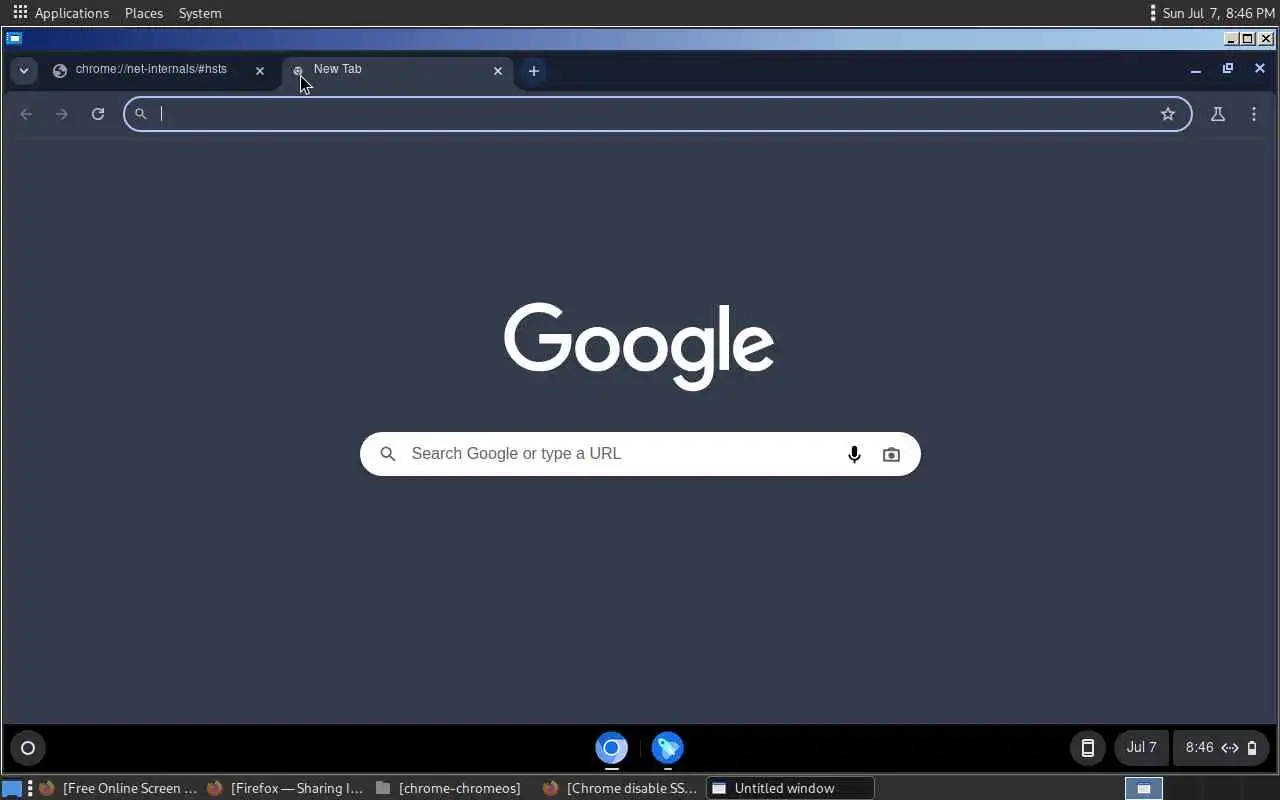1280x800 pixels.
Task: Open Phone Hub icon in shelf
Action: click(1088, 748)
